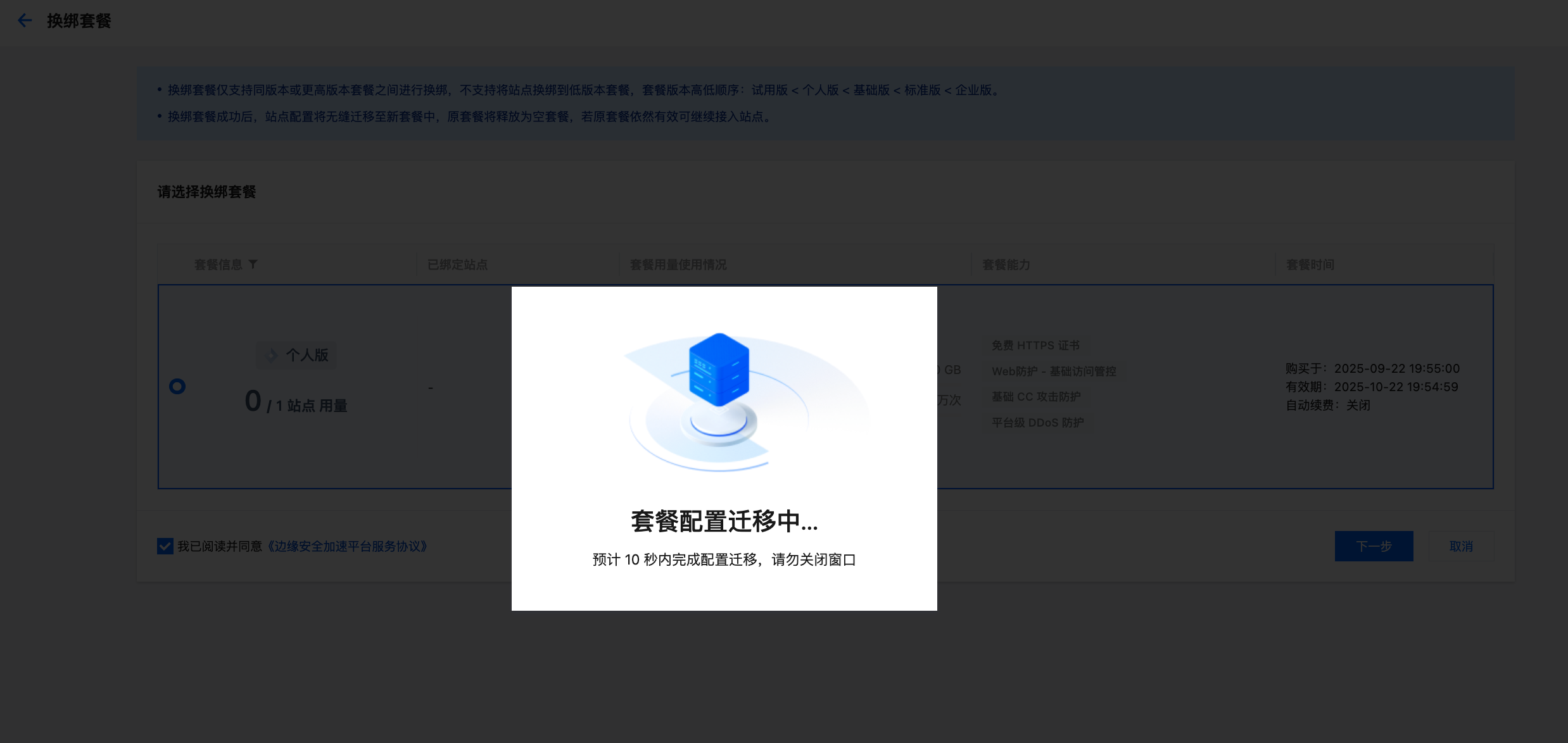
Task: Click the 套餐时间 column header
Action: [x=1310, y=265]
